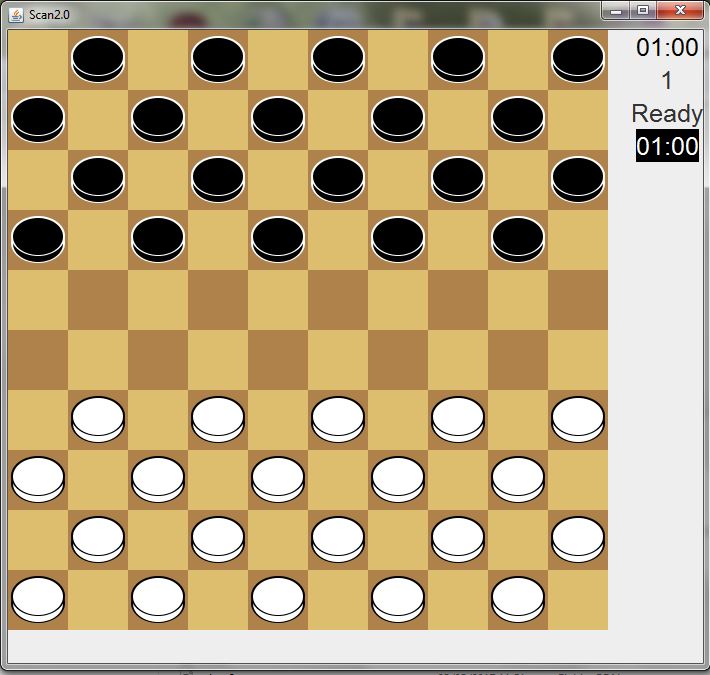Select the leftmost black piece in black's front row
Viewport: 710px width, 675px height.
pos(38,239)
